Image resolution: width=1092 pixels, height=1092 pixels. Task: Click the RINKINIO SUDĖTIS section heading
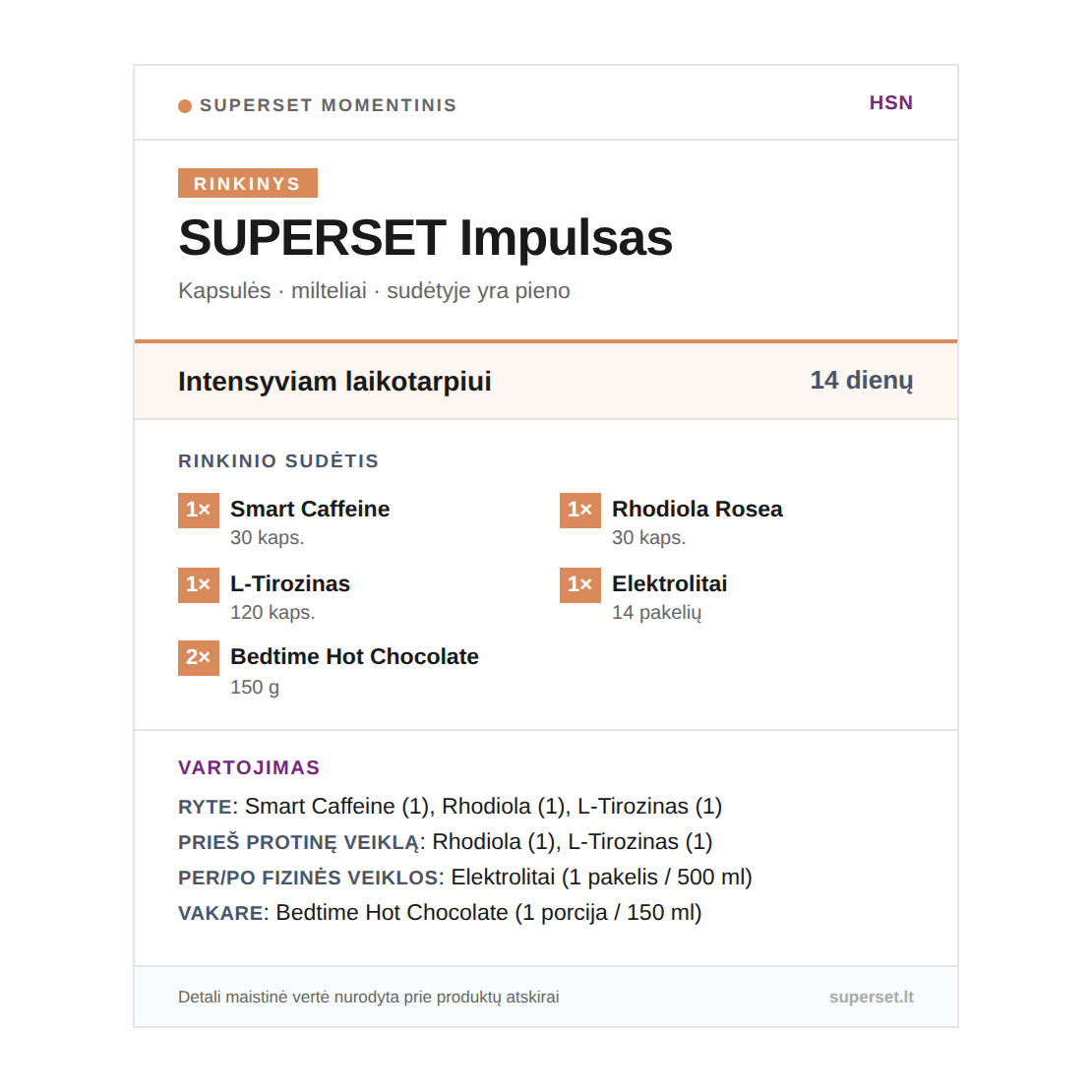click(x=278, y=461)
